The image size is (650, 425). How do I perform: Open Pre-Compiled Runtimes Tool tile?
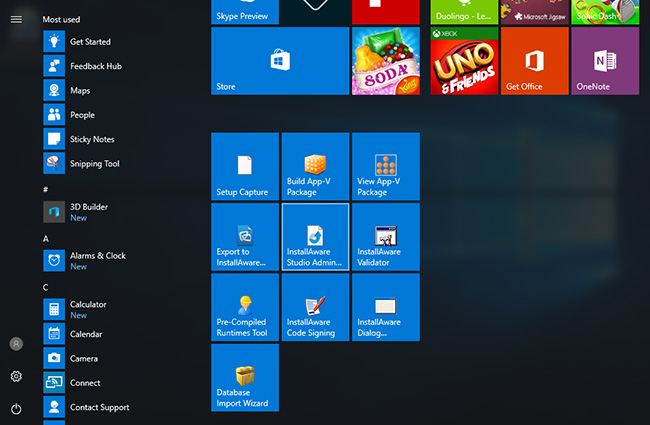(x=245, y=307)
